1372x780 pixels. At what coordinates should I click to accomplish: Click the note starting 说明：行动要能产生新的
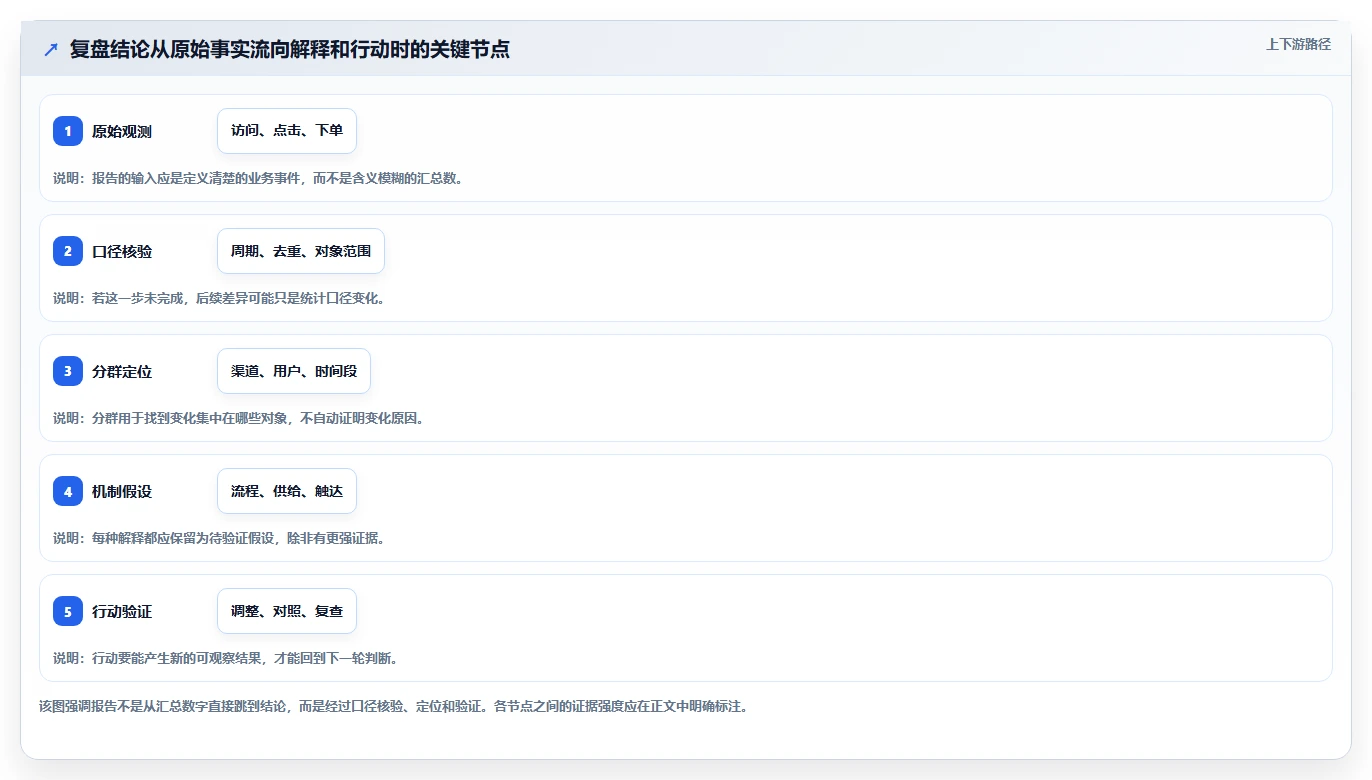coord(226,658)
